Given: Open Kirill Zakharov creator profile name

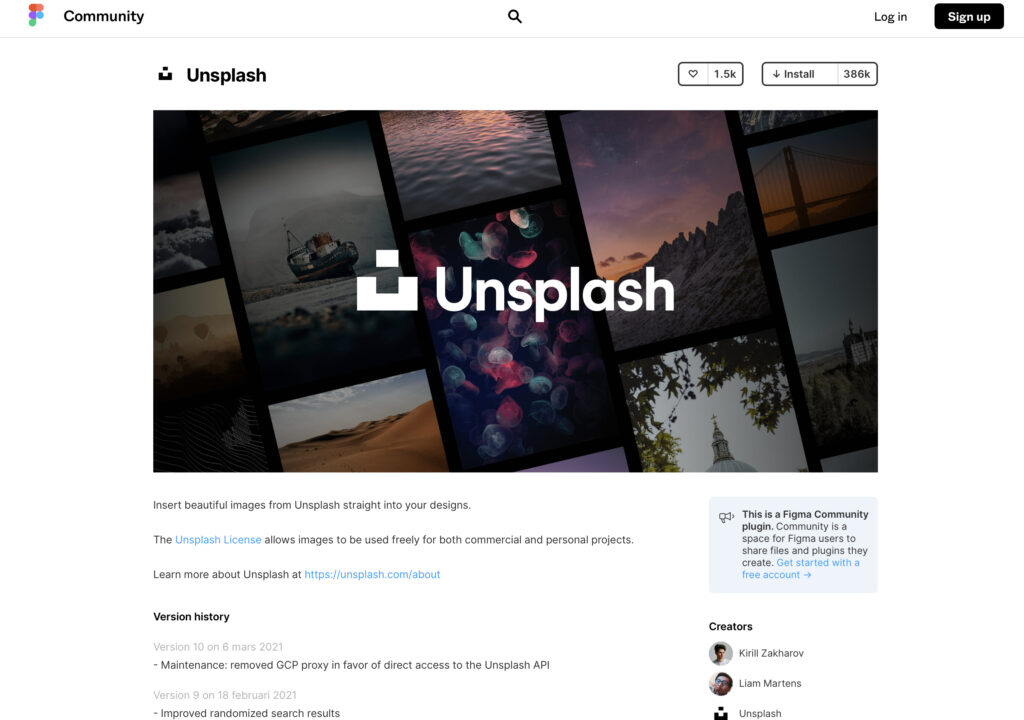Looking at the screenshot, I should pyautogui.click(x=771, y=653).
